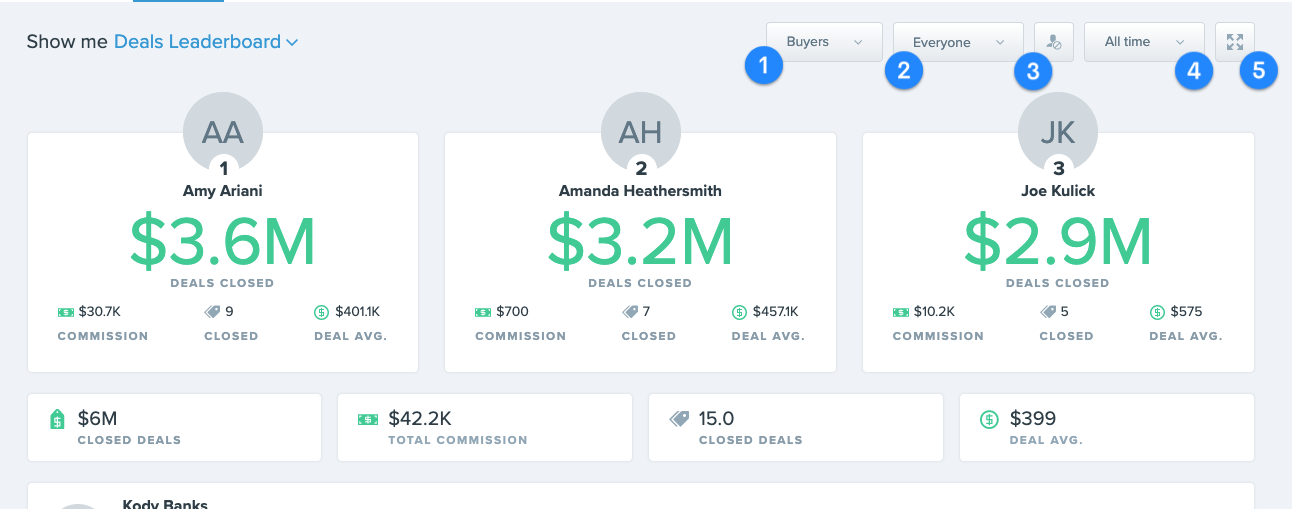Open the All time date range dropdown
1292x509 pixels.
(x=1144, y=42)
